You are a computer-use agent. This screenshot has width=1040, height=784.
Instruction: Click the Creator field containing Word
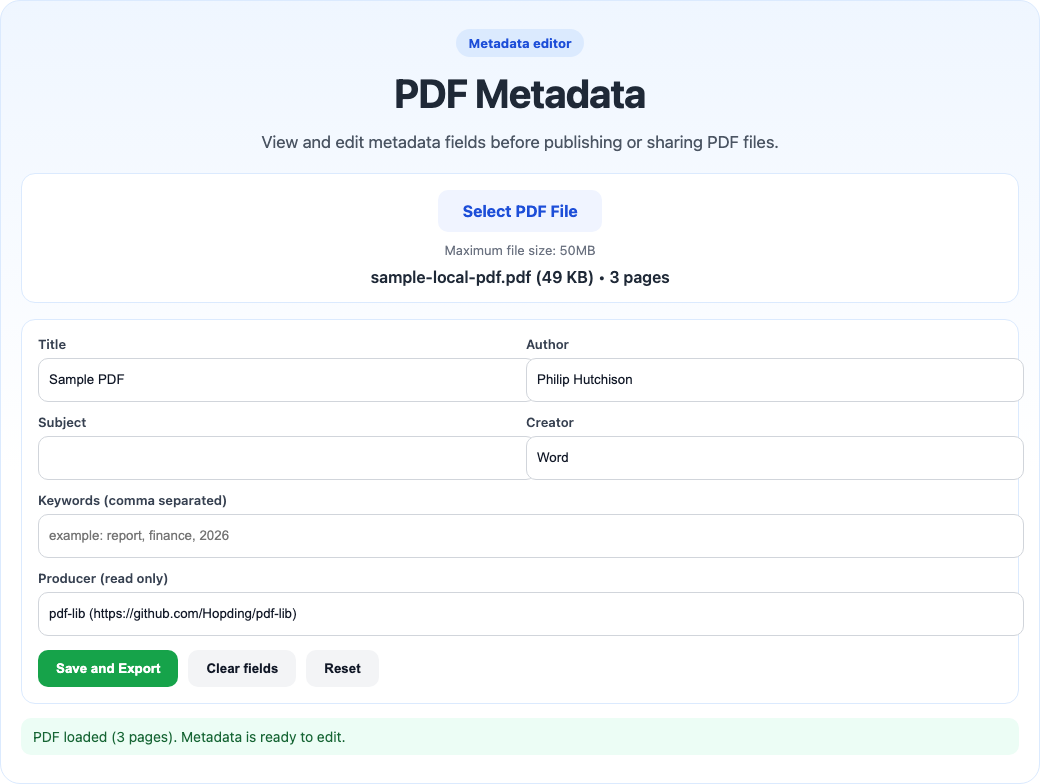[774, 458]
